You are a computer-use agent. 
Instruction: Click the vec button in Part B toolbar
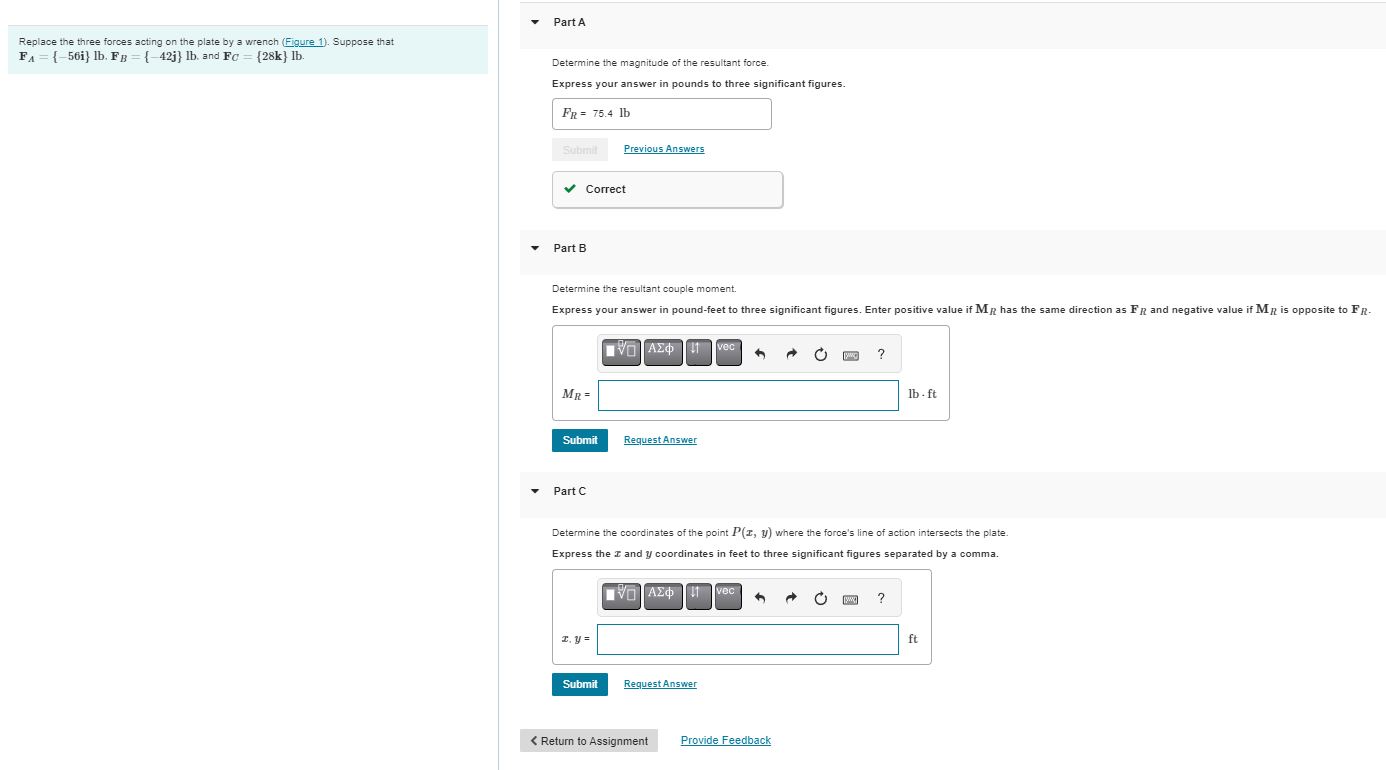(727, 352)
